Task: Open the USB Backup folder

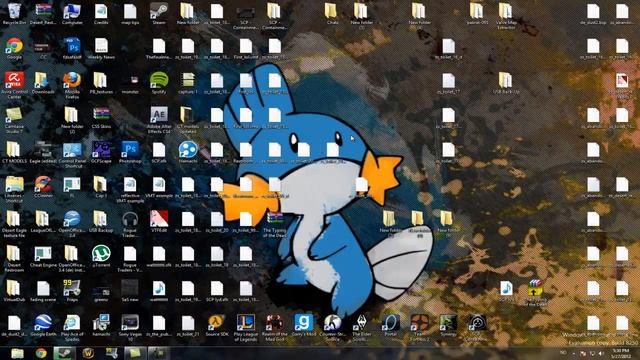Action: click(101, 222)
